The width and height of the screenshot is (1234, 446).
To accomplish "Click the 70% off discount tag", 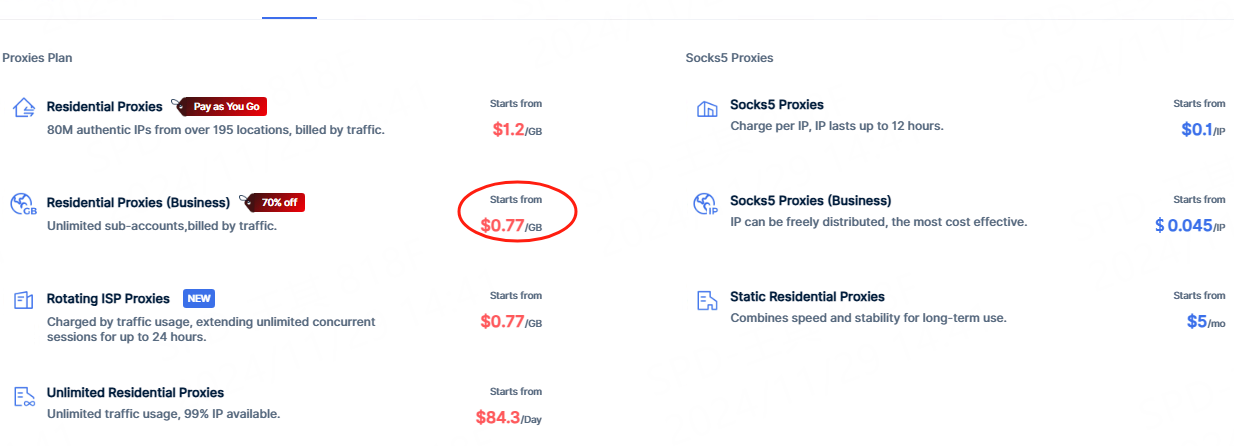I will (279, 202).
